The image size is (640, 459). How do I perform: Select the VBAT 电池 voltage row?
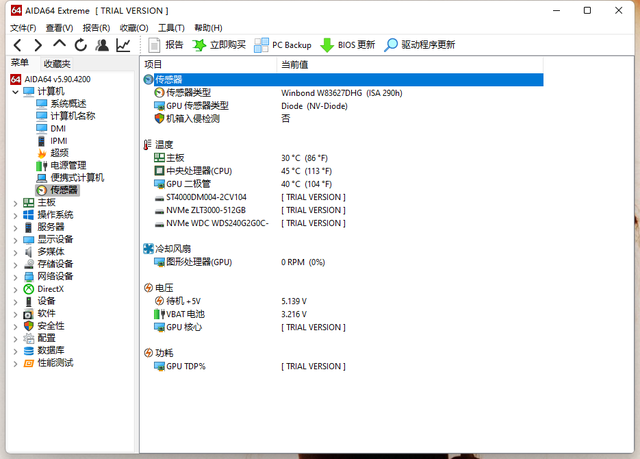(x=343, y=314)
